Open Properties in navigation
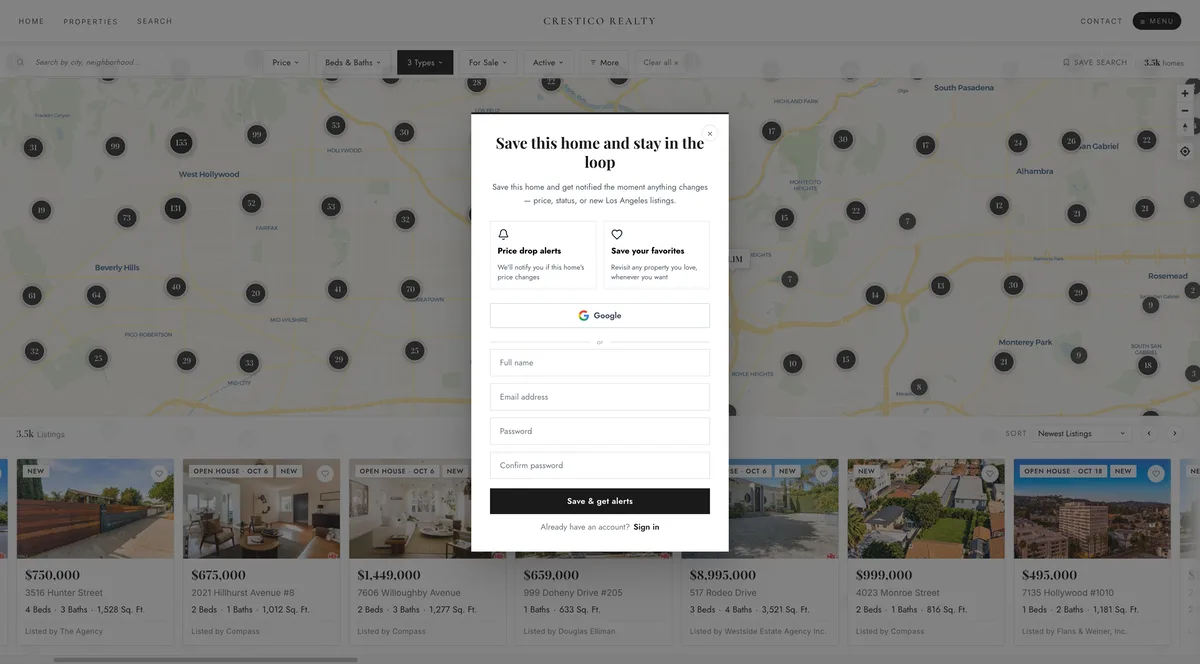This screenshot has height=664, width=1200. [90, 21]
